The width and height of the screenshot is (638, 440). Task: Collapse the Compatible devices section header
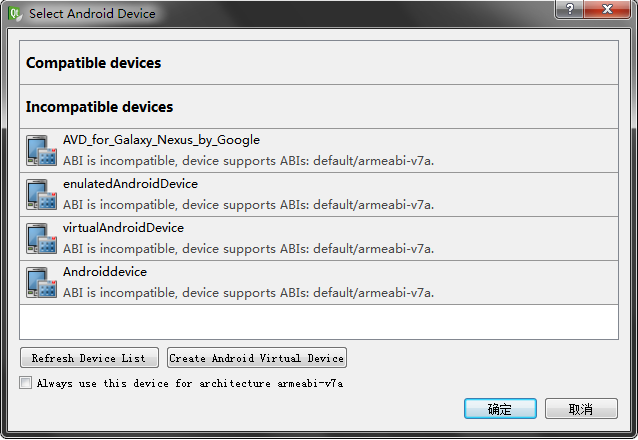point(319,63)
